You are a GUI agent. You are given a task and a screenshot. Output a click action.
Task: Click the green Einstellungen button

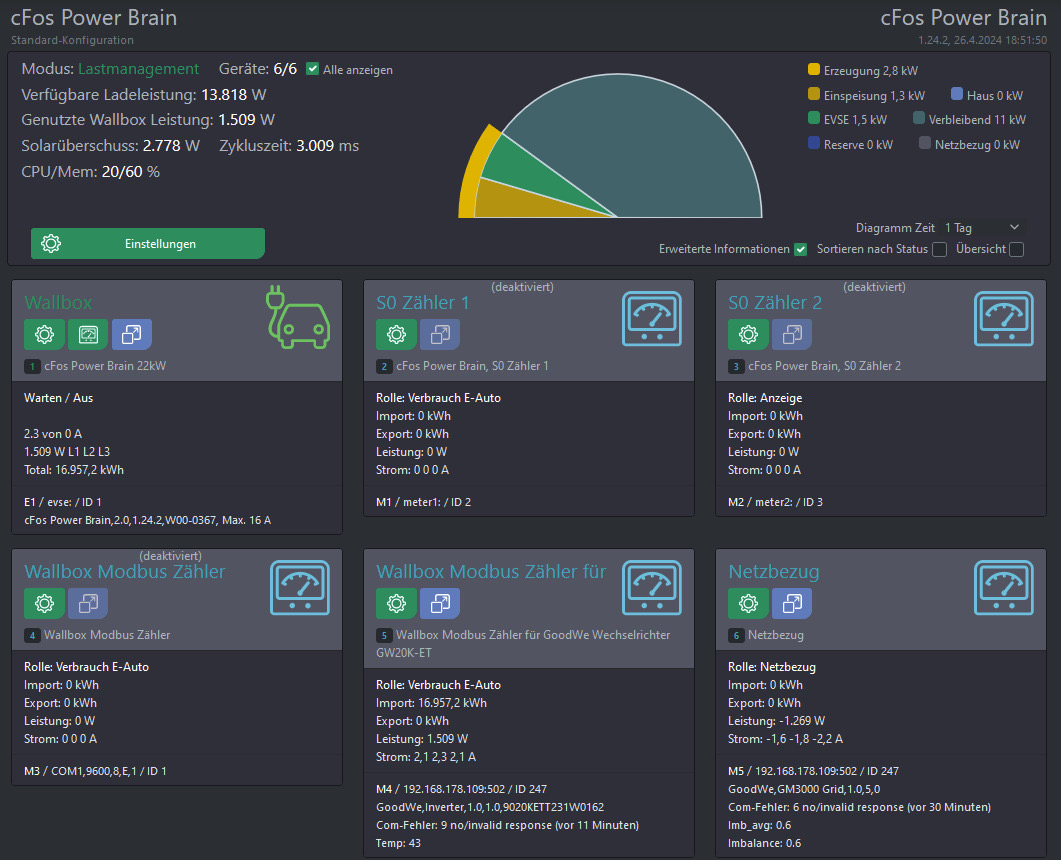(148, 244)
